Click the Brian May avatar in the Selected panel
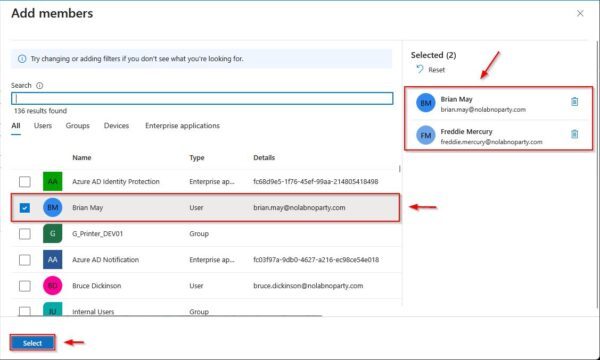The height and width of the screenshot is (360, 600). click(x=426, y=103)
